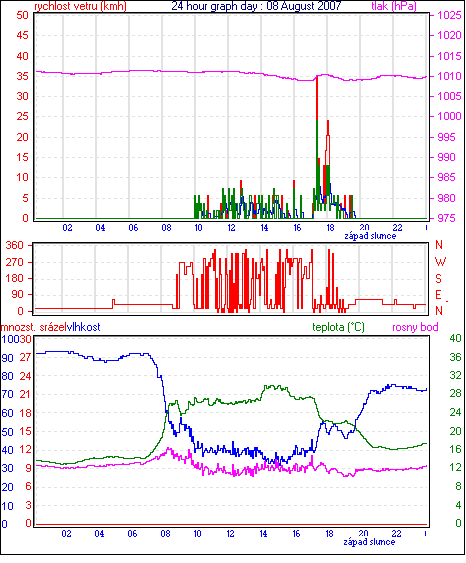Select the 'rychlost vetru (kmh)' axis label

point(80,6)
